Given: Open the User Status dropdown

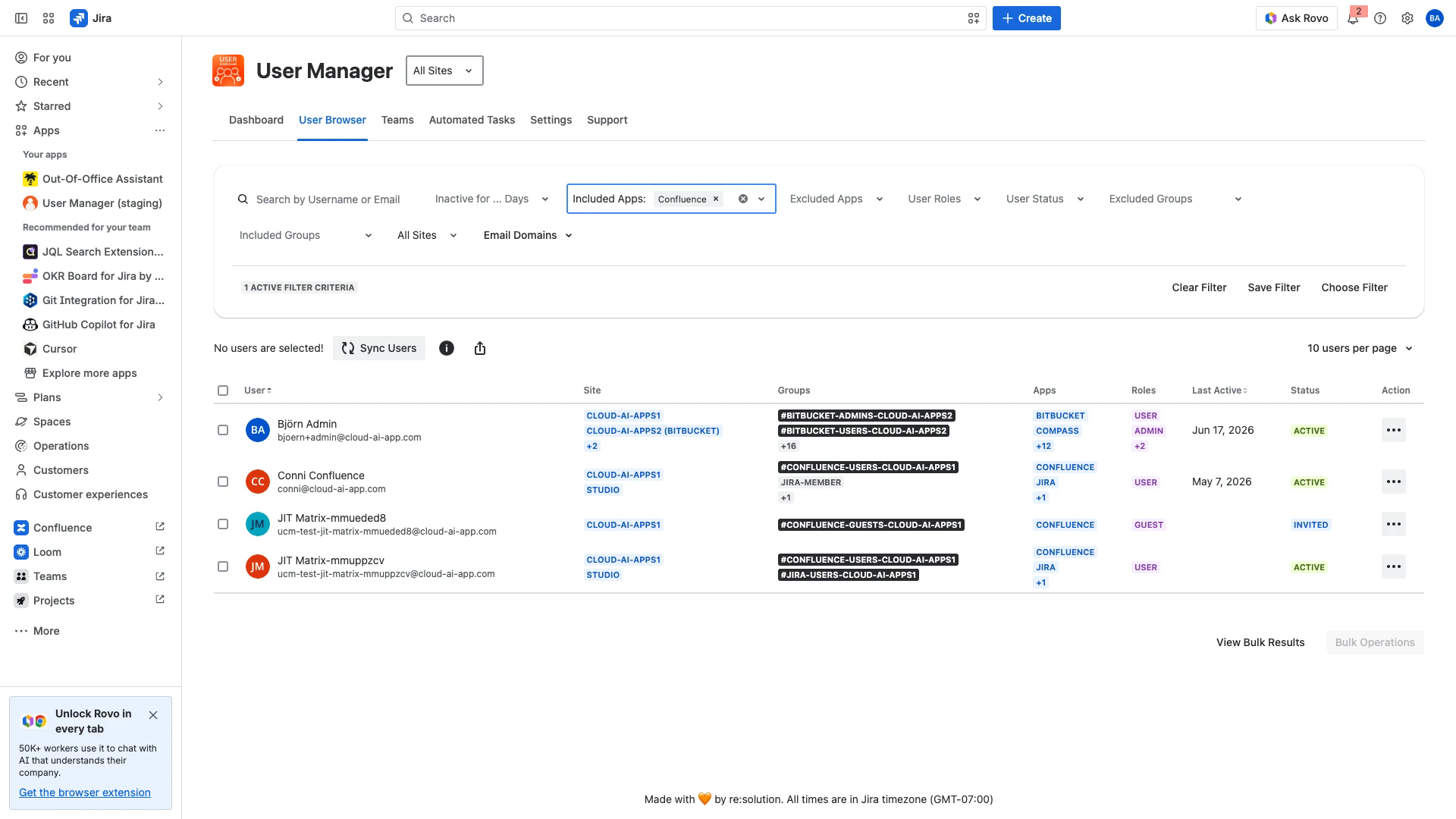Looking at the screenshot, I should pyautogui.click(x=1045, y=199).
